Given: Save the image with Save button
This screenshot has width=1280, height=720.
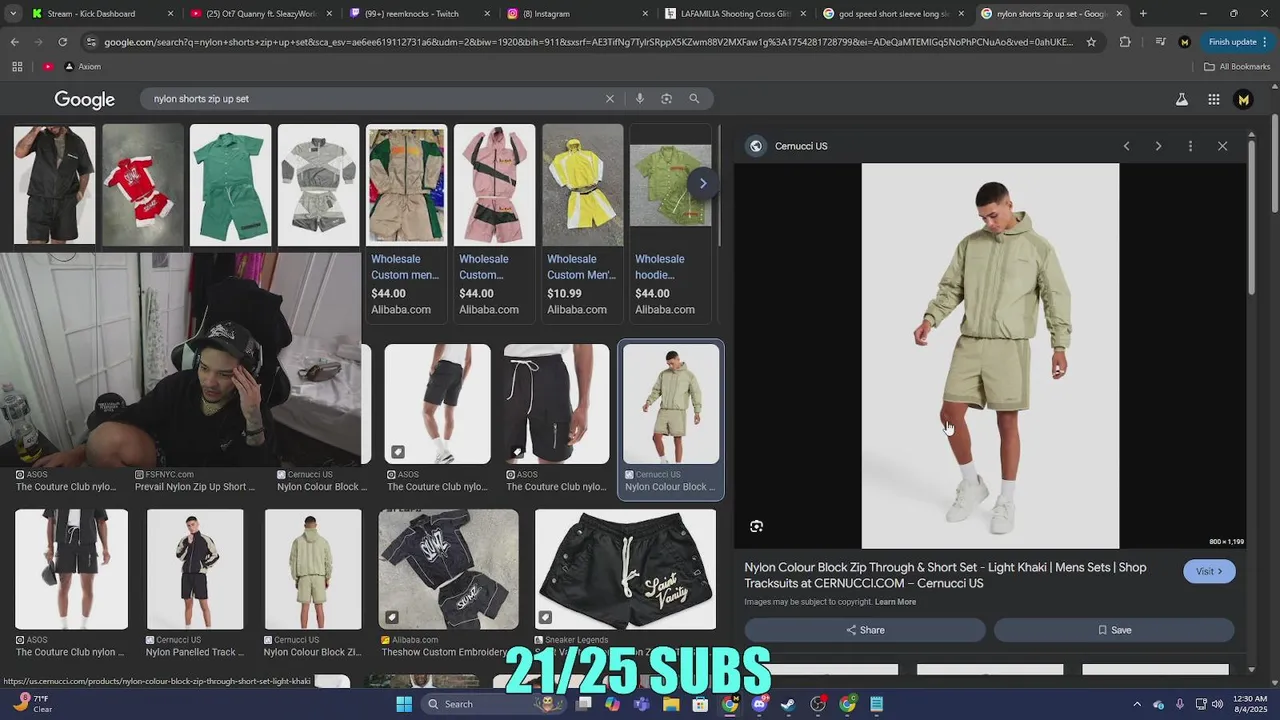Looking at the screenshot, I should (1114, 630).
